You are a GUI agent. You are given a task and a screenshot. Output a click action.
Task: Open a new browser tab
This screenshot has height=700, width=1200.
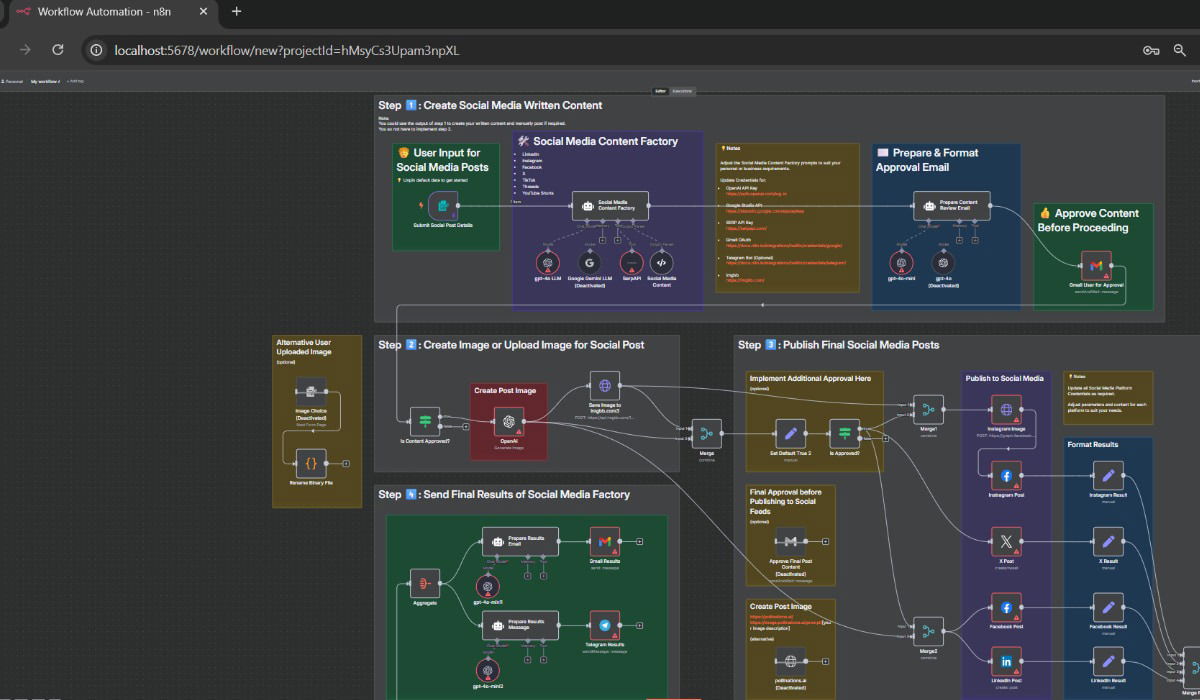point(237,12)
